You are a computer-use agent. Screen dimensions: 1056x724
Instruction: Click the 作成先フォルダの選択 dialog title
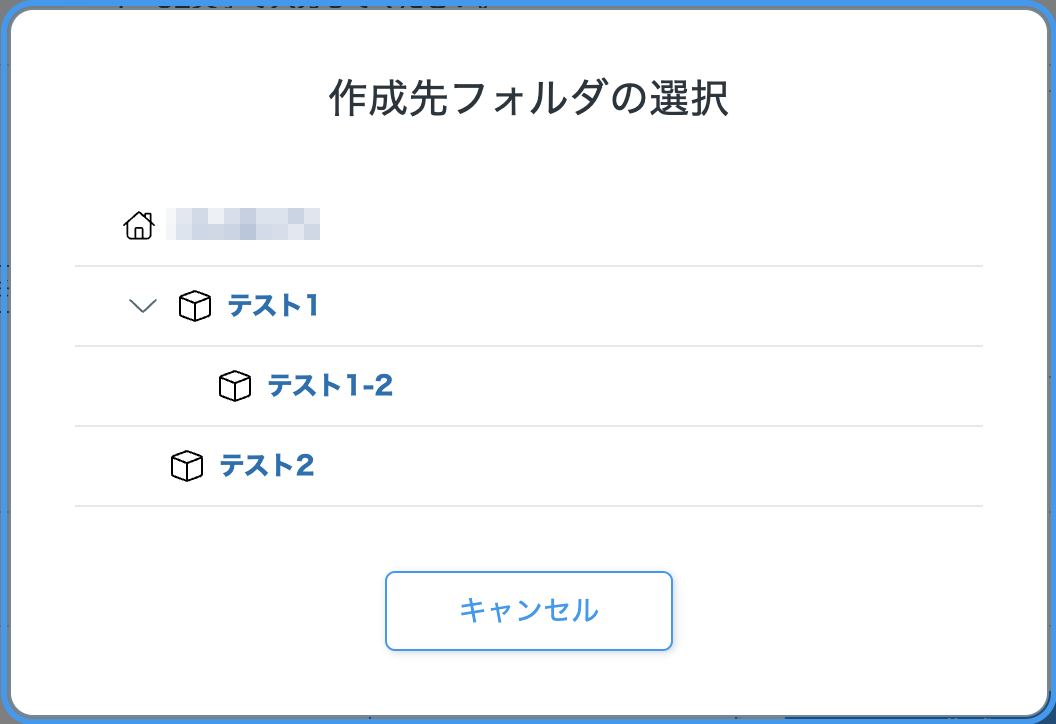tap(529, 98)
